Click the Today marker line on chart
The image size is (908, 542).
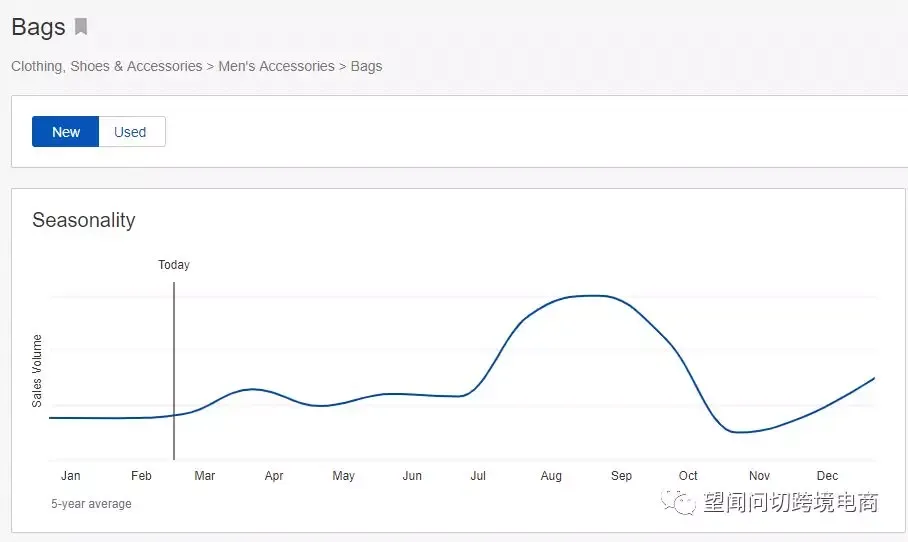coord(174,371)
